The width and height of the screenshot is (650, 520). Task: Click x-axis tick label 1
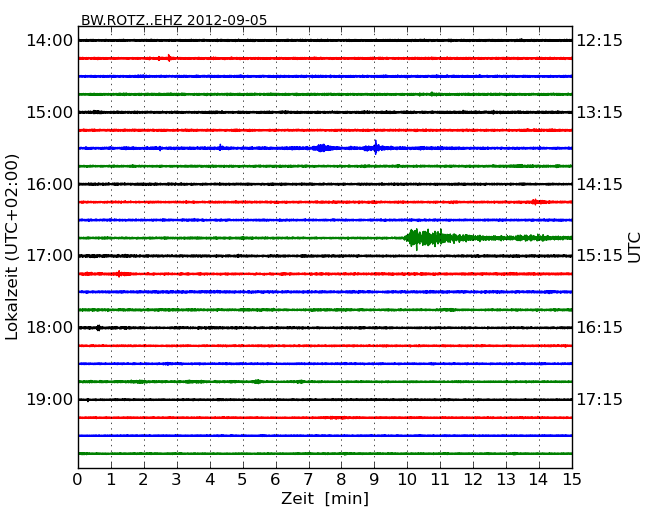[x=111, y=480]
